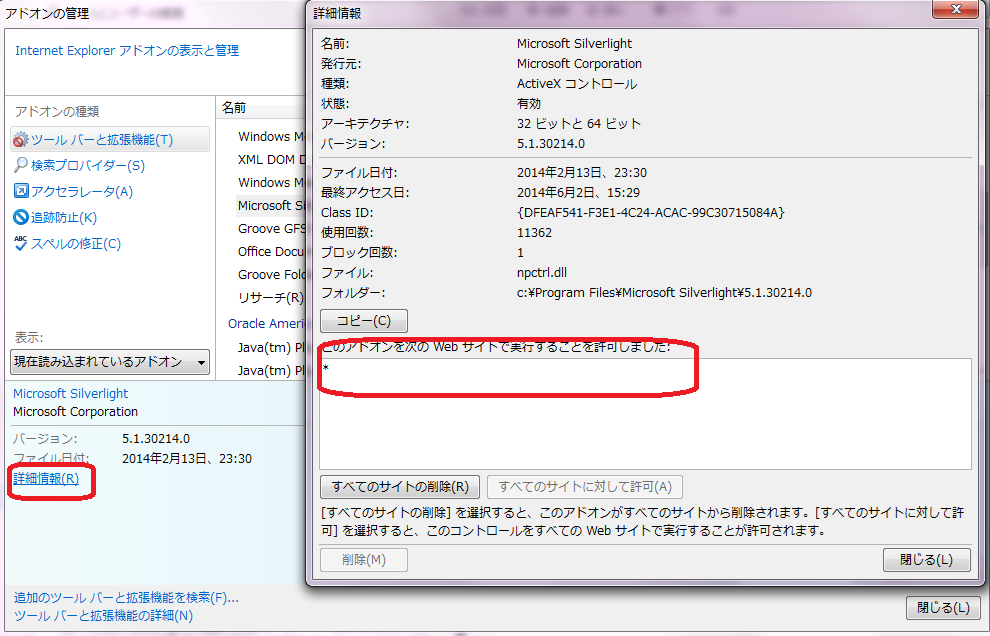This screenshot has width=990, height=636.
Task: Select the asterisk entry in allowed sites list
Action: [326, 369]
